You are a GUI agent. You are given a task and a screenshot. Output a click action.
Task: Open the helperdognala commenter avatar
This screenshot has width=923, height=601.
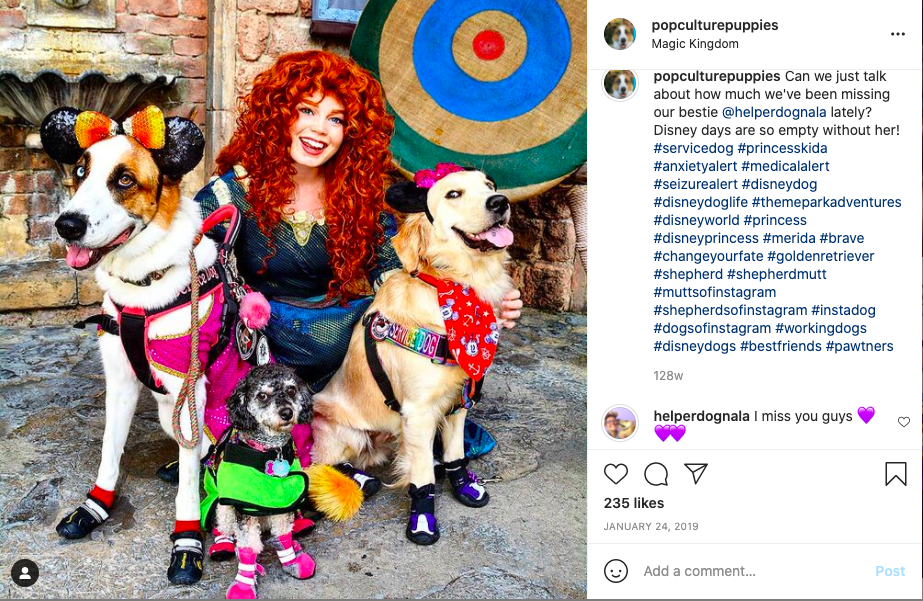pos(620,423)
